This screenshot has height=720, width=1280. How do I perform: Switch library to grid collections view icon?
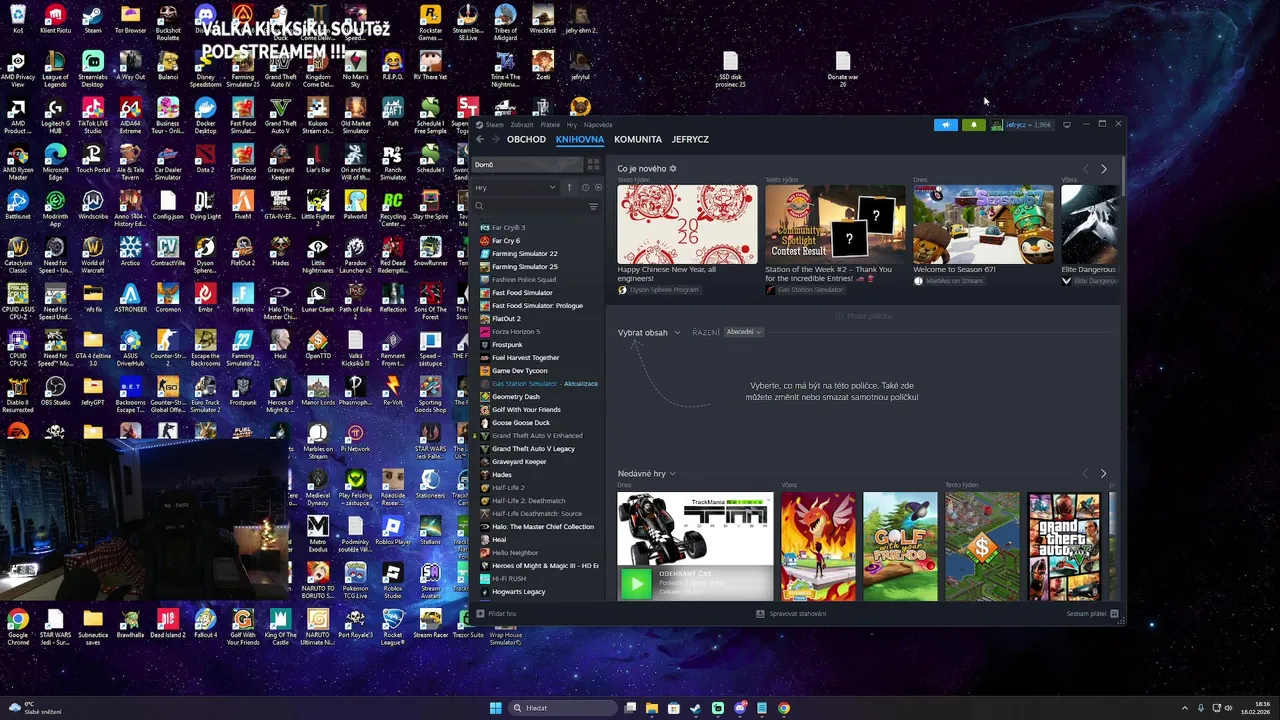(x=593, y=165)
